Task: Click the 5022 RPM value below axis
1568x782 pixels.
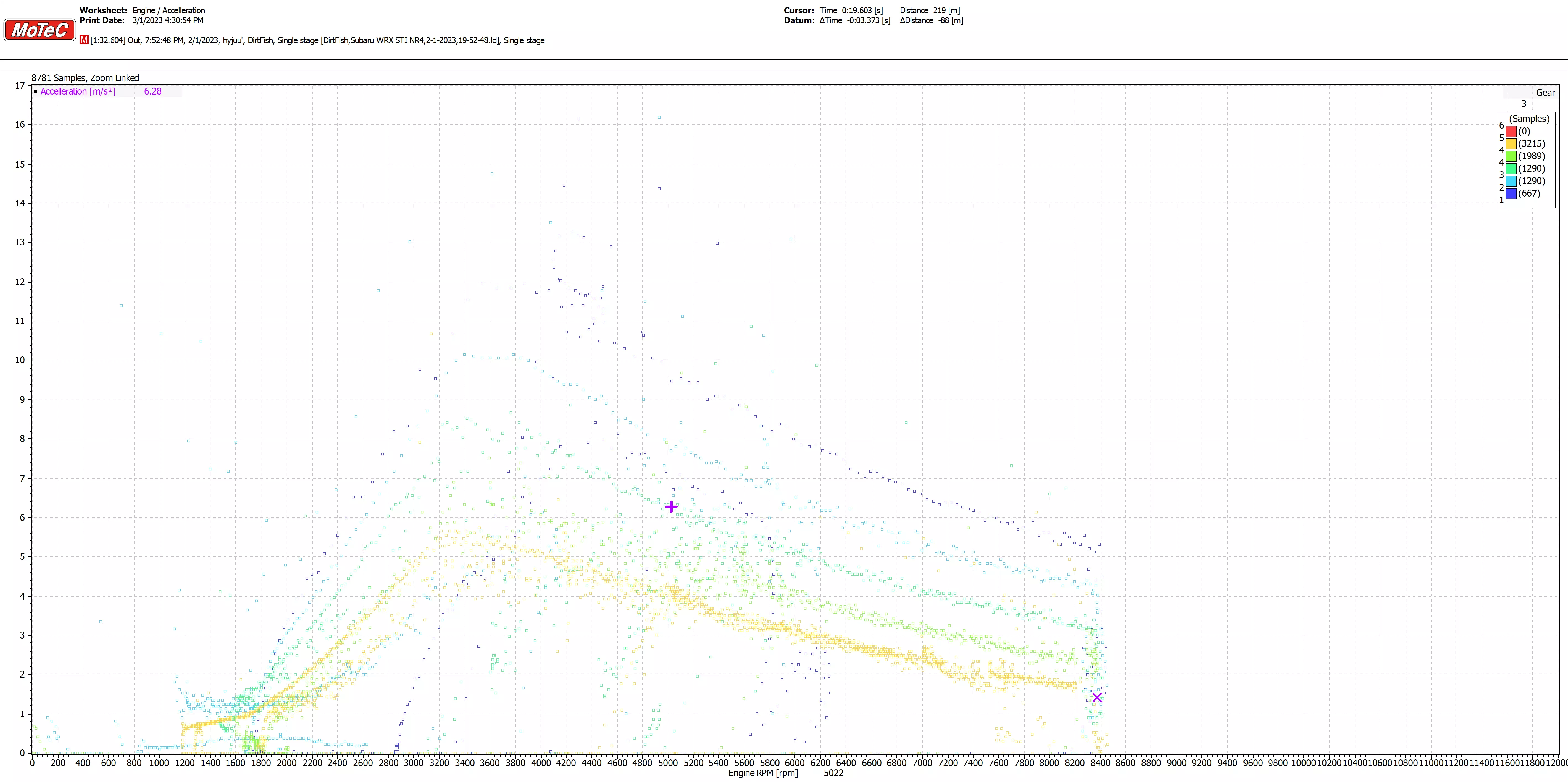Action: [833, 773]
